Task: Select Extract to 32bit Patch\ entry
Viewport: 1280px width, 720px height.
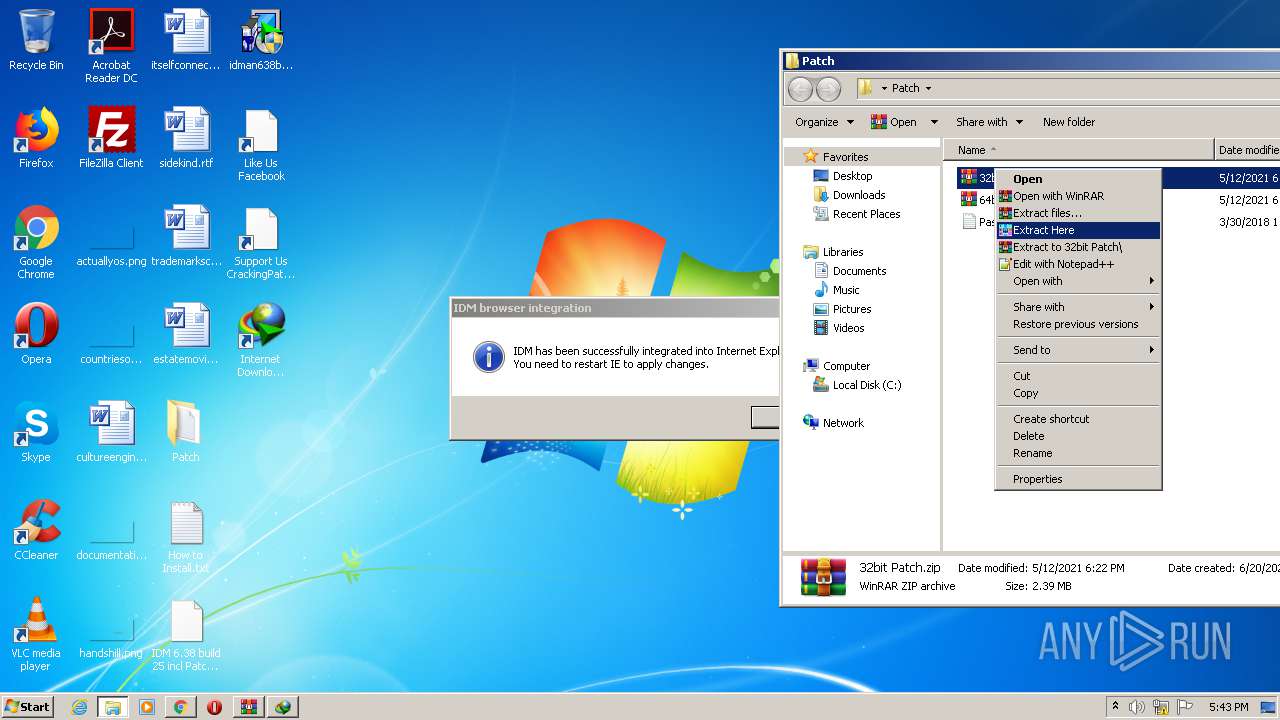Action: (1078, 247)
